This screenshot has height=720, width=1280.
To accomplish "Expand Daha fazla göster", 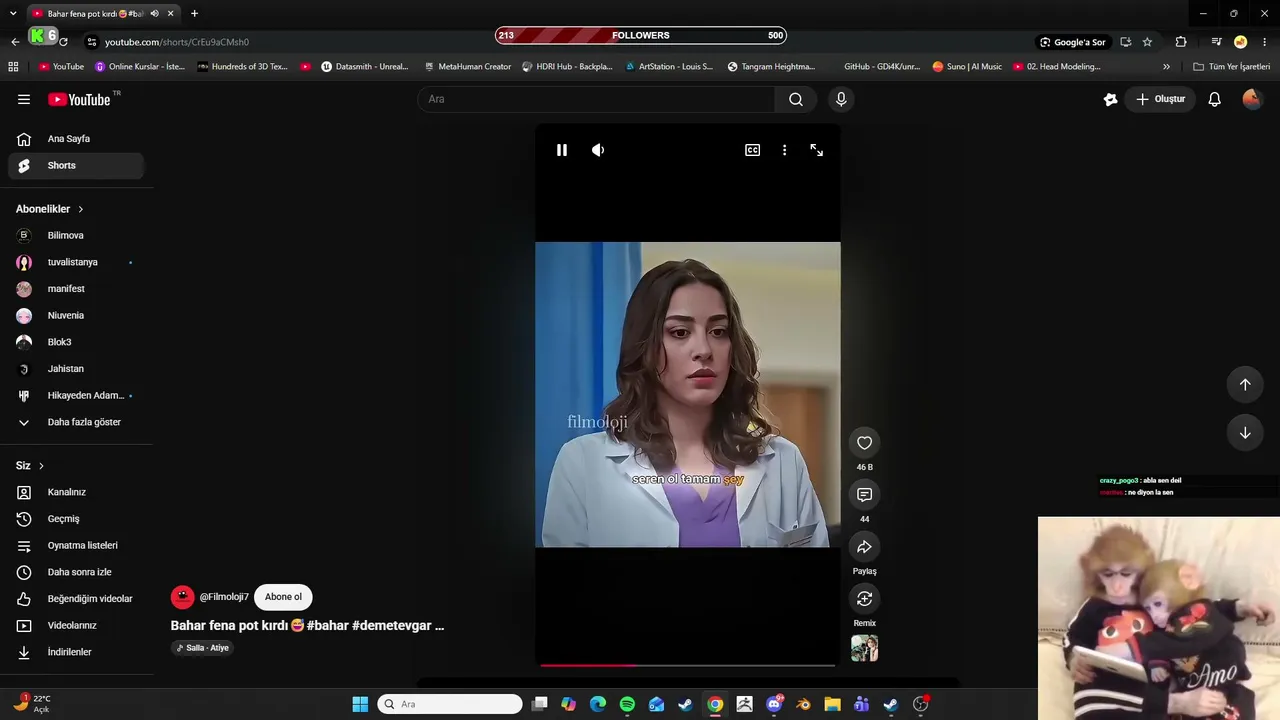I will (76, 422).
